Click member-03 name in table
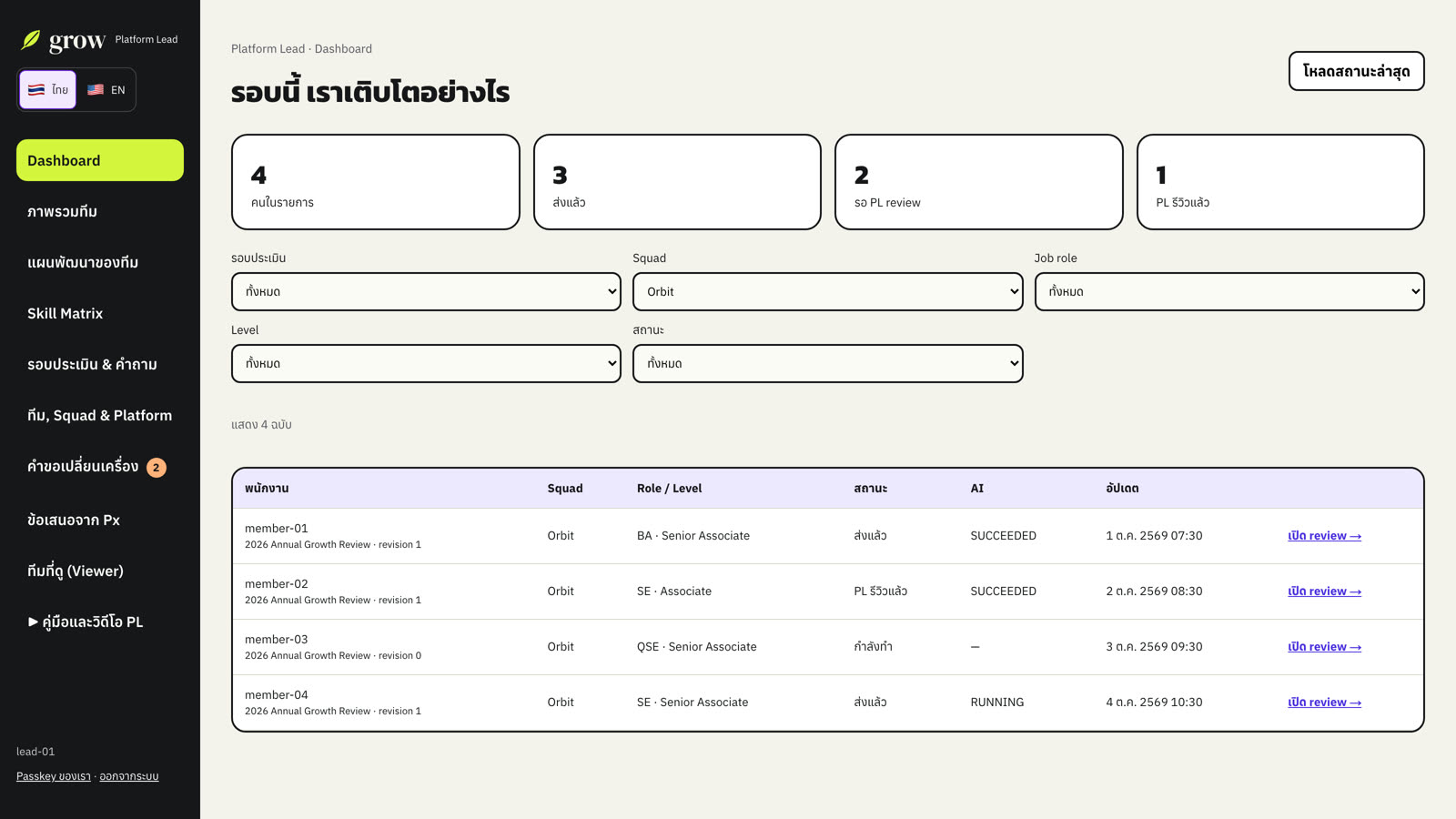 coord(277,640)
